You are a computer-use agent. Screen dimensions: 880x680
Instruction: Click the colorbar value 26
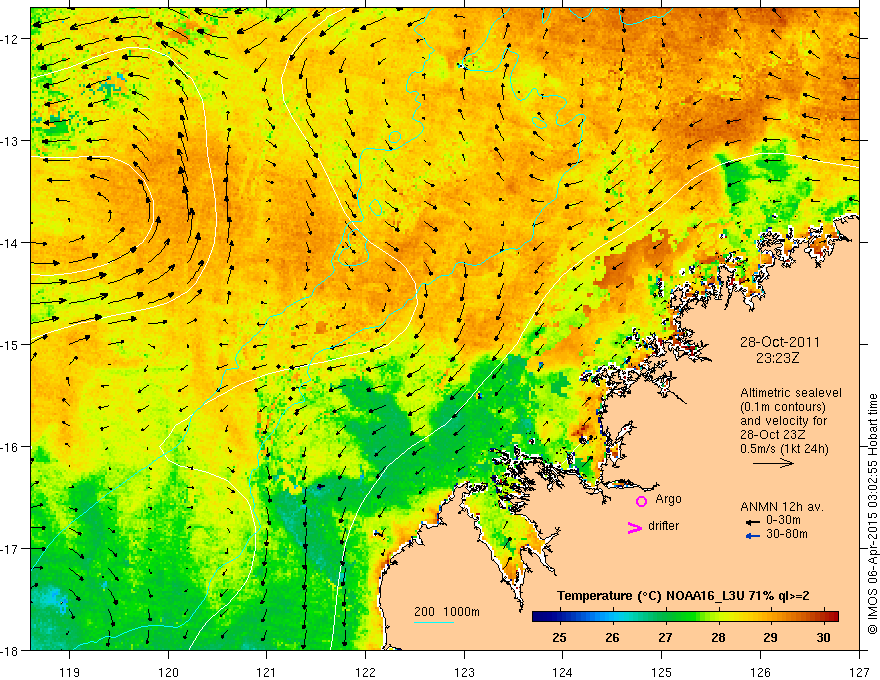click(612, 637)
